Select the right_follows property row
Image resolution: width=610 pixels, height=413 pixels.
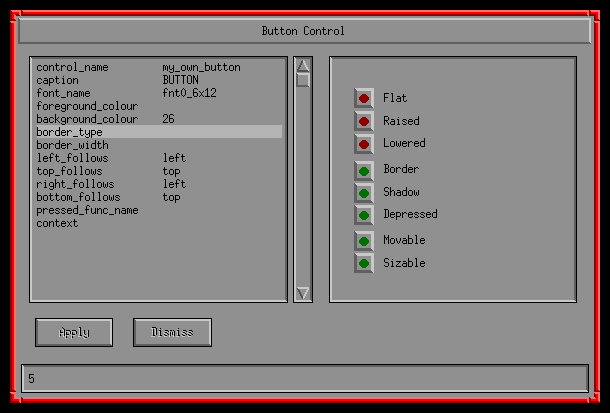tap(159, 184)
